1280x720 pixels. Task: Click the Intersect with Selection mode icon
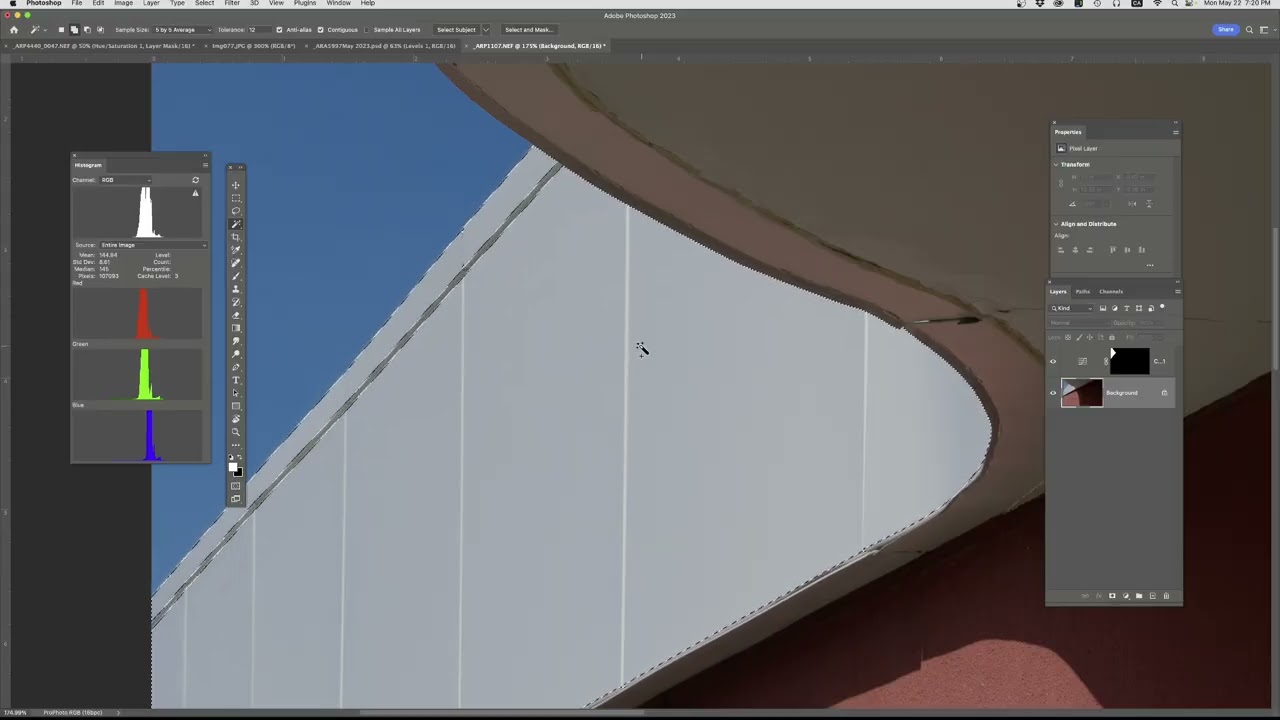click(x=100, y=30)
